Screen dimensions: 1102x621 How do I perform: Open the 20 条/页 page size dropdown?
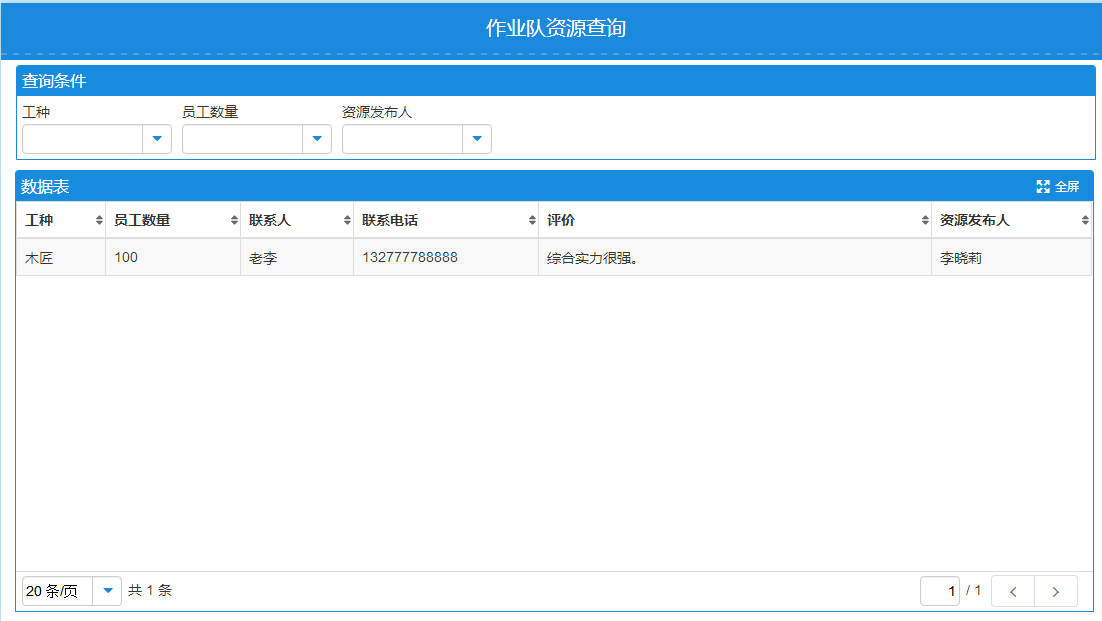tap(107, 591)
